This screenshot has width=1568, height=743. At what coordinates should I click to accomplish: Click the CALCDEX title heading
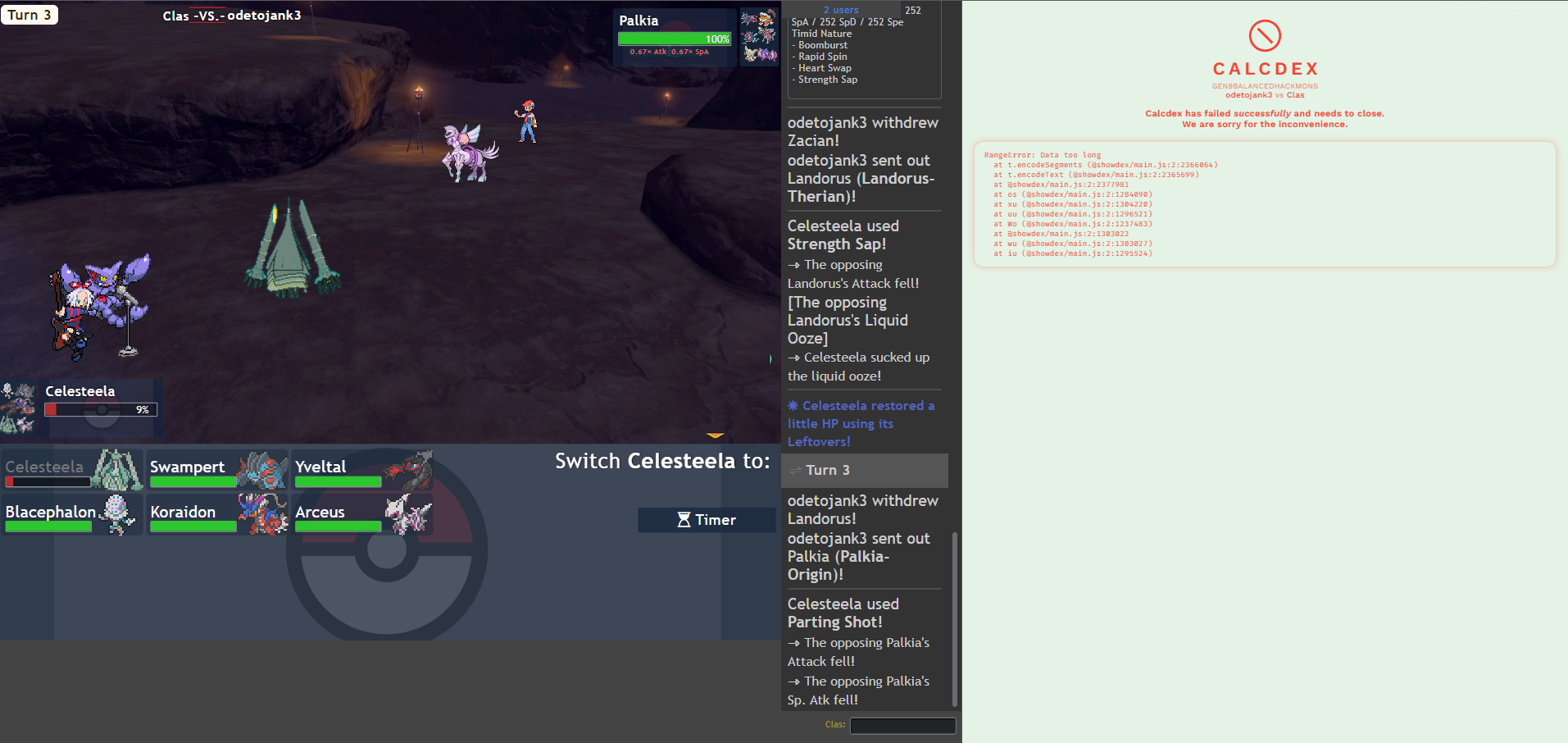1266,69
